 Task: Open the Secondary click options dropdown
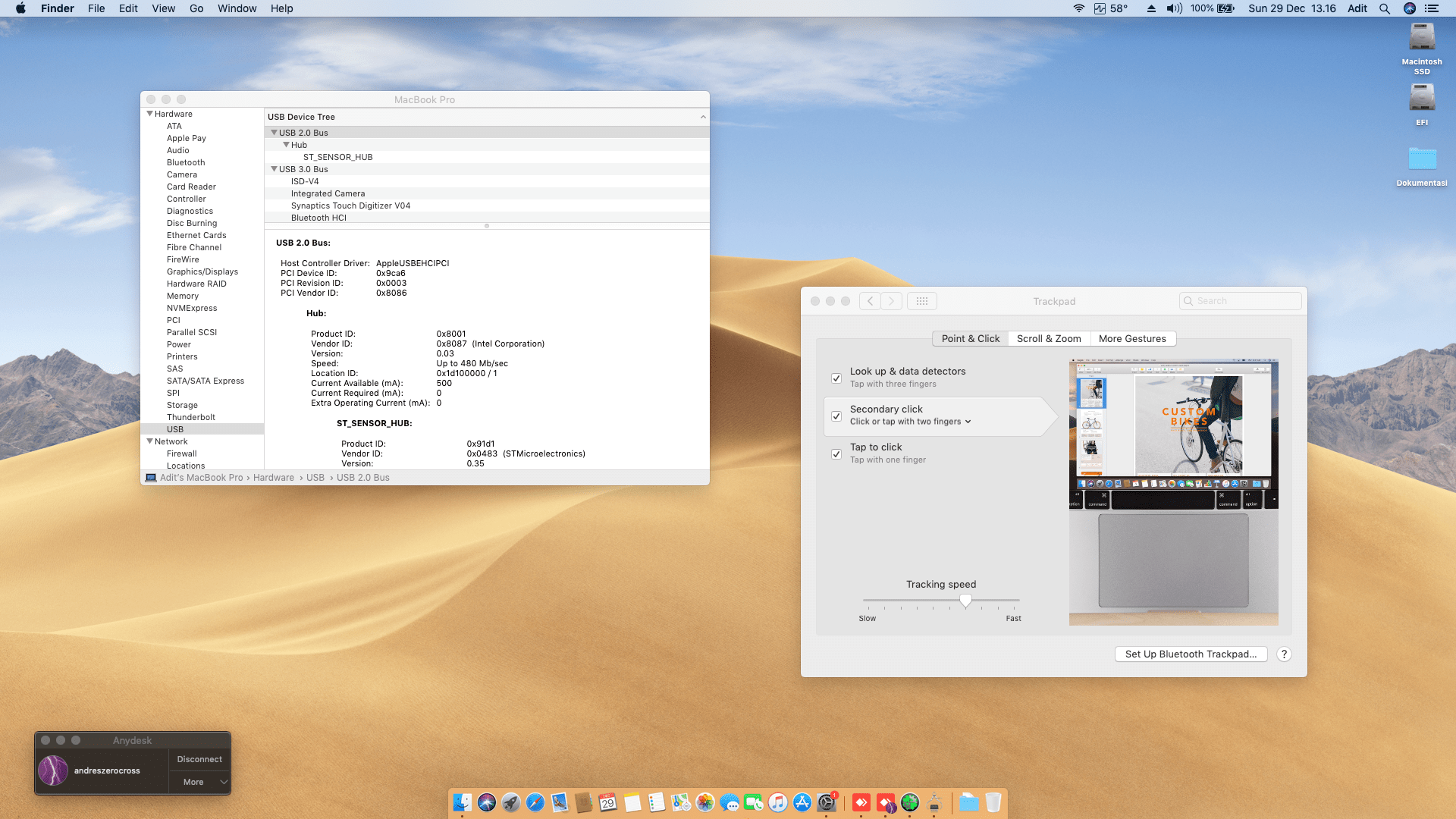click(x=910, y=422)
